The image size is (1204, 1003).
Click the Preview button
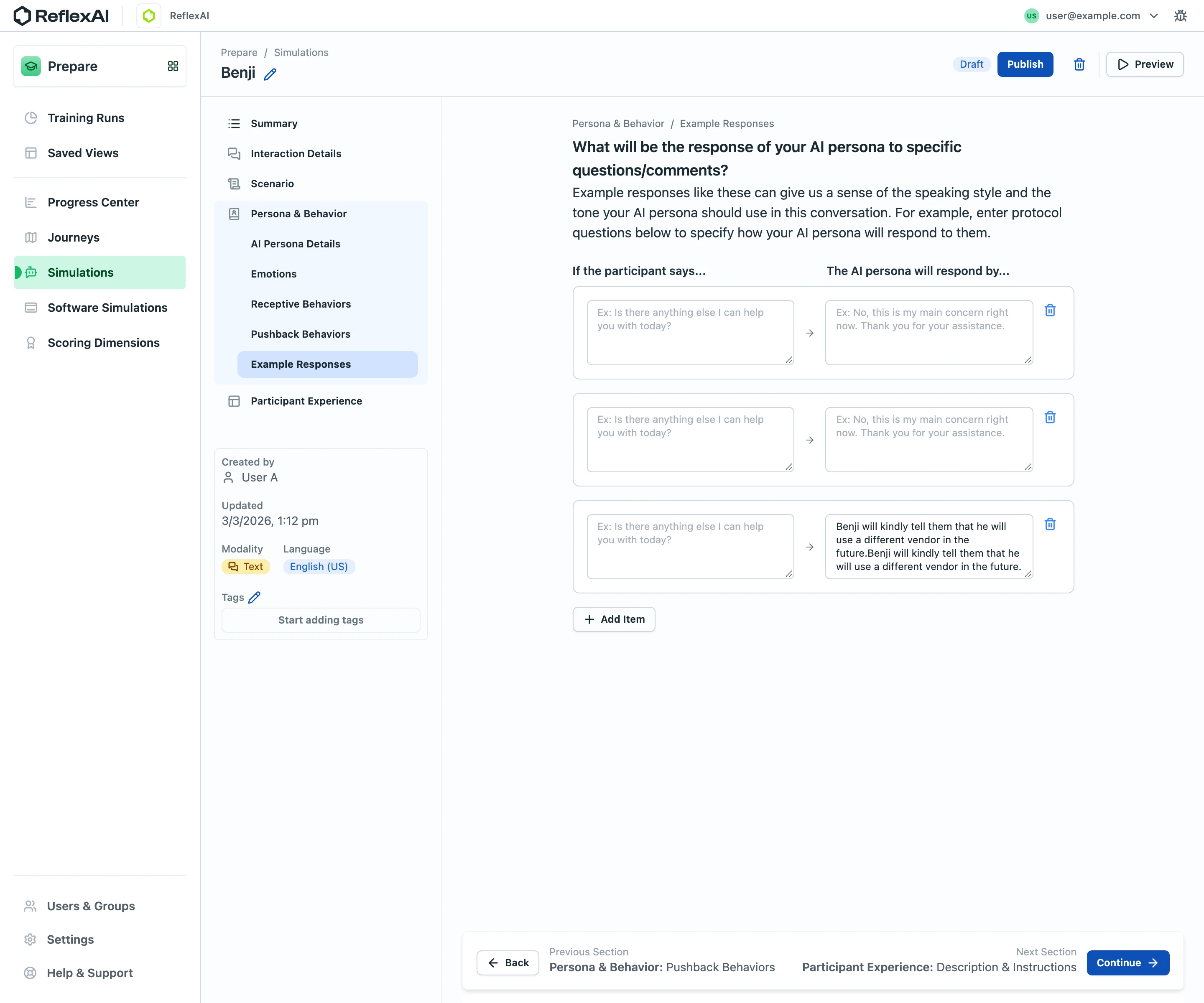click(x=1144, y=64)
